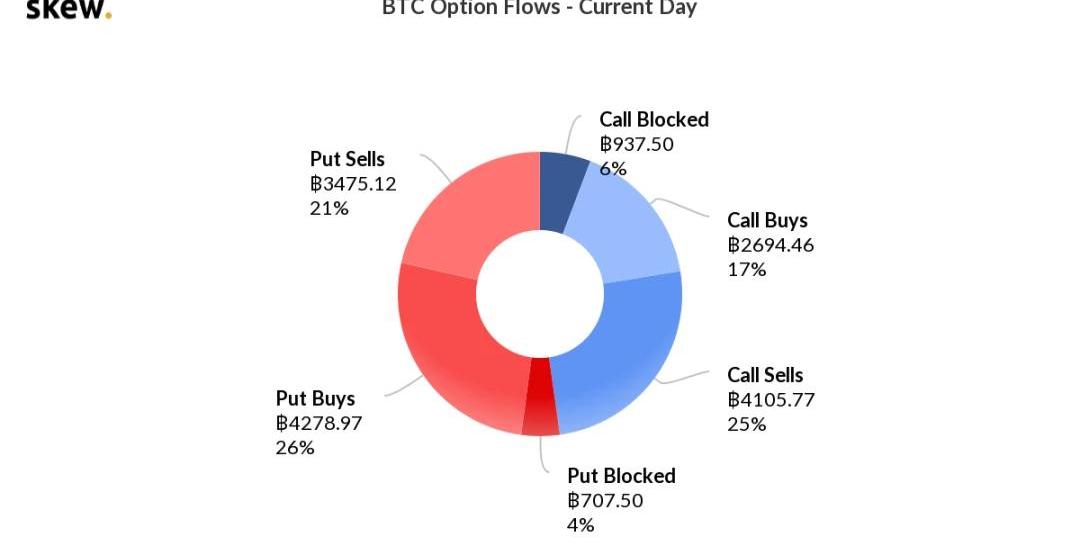The height and width of the screenshot is (543, 1080).
Task: Click the skew logo
Action: (x=68, y=10)
